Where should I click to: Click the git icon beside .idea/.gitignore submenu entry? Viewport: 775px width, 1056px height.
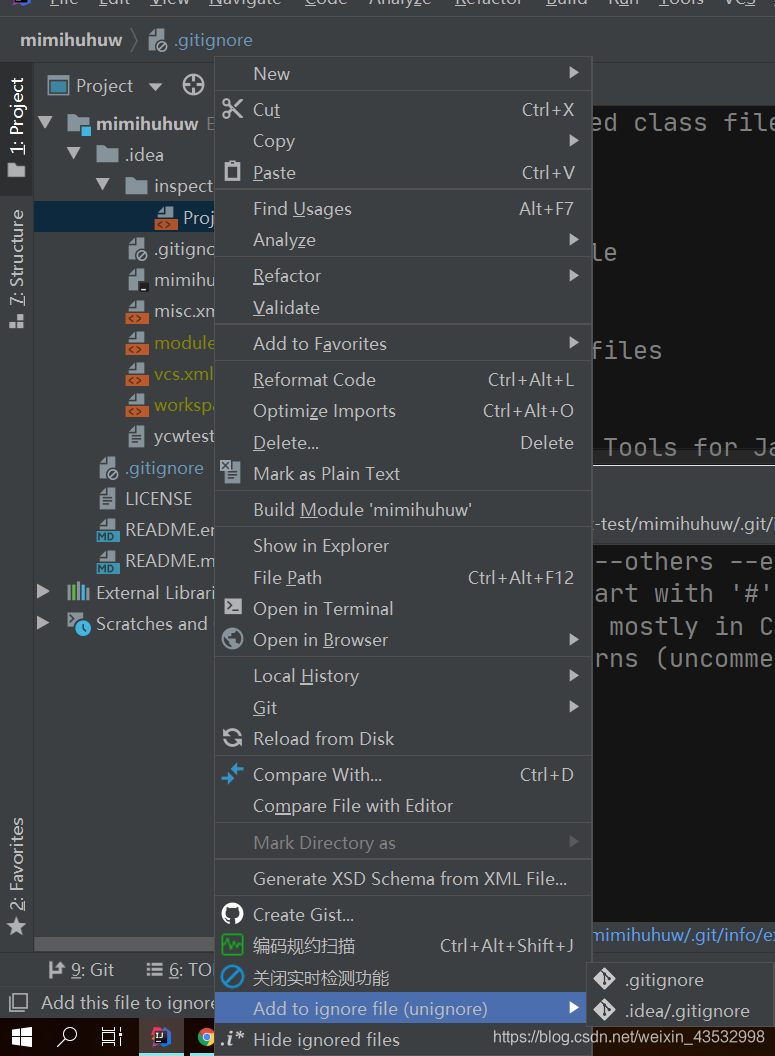[604, 1010]
